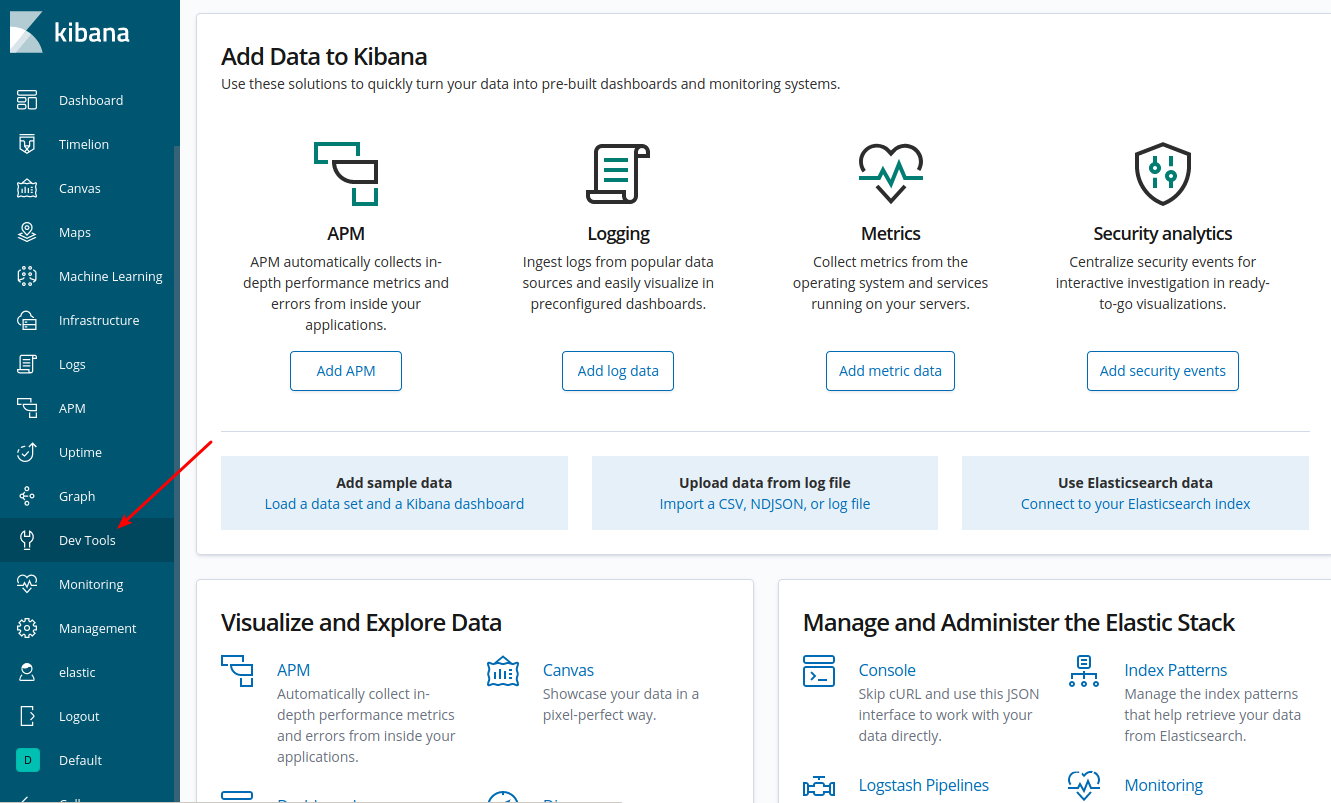
Task: Open the Management gear icon
Action: (27, 628)
